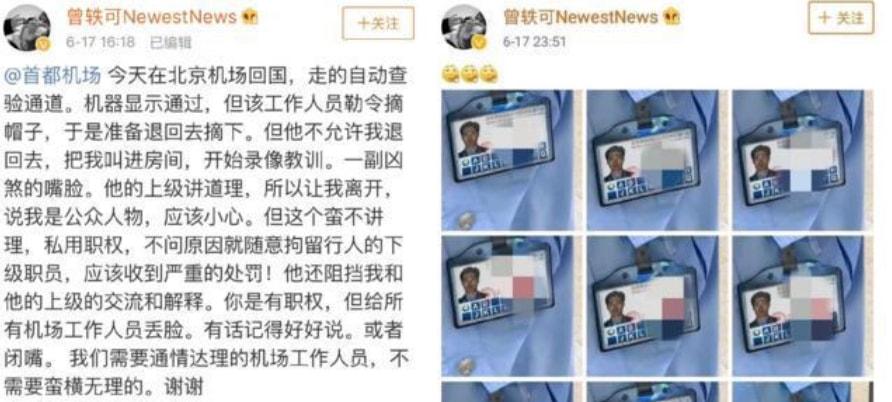Click the verified badge on right avatar
The image size is (892, 402).
[480, 43]
